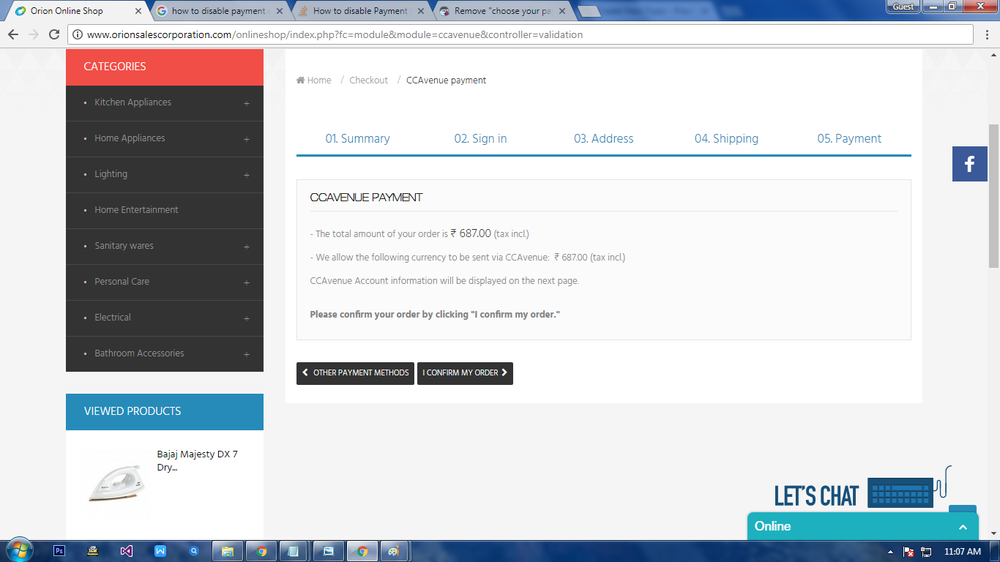Open the Kitchen Appliances category link
The height and width of the screenshot is (562, 1000).
pos(133,102)
